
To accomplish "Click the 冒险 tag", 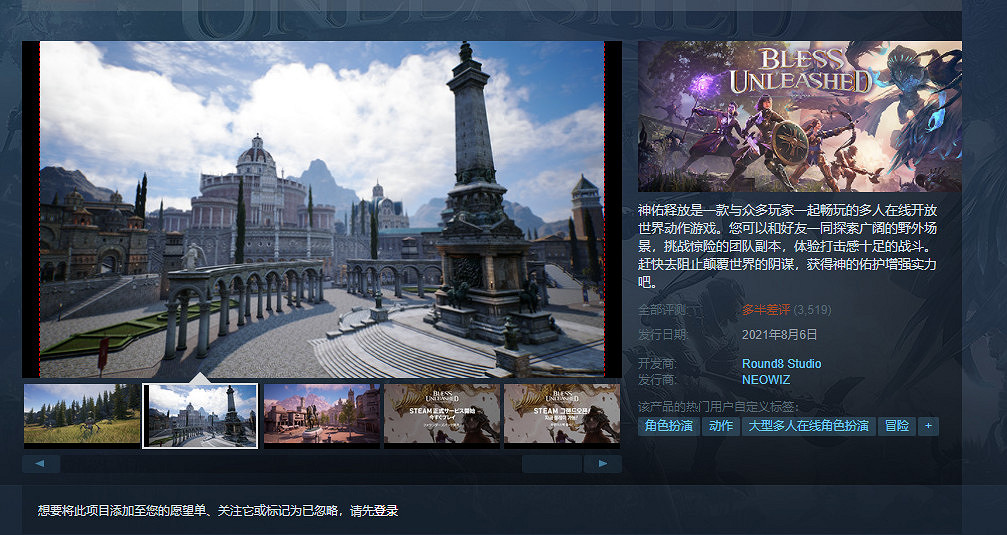I will tap(897, 426).
